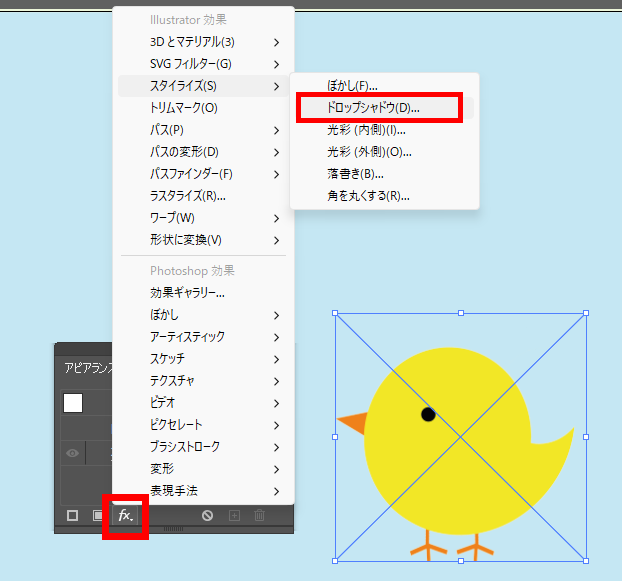
Task: Open ブラシストローク submenu
Action: pyautogui.click(x=203, y=447)
